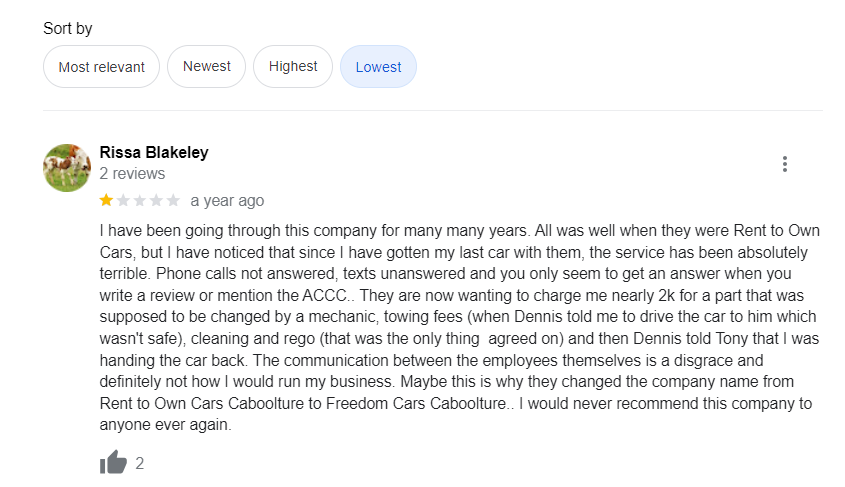The width and height of the screenshot is (845, 487).
Task: Click the first gold star in the rating
Action: point(107,201)
